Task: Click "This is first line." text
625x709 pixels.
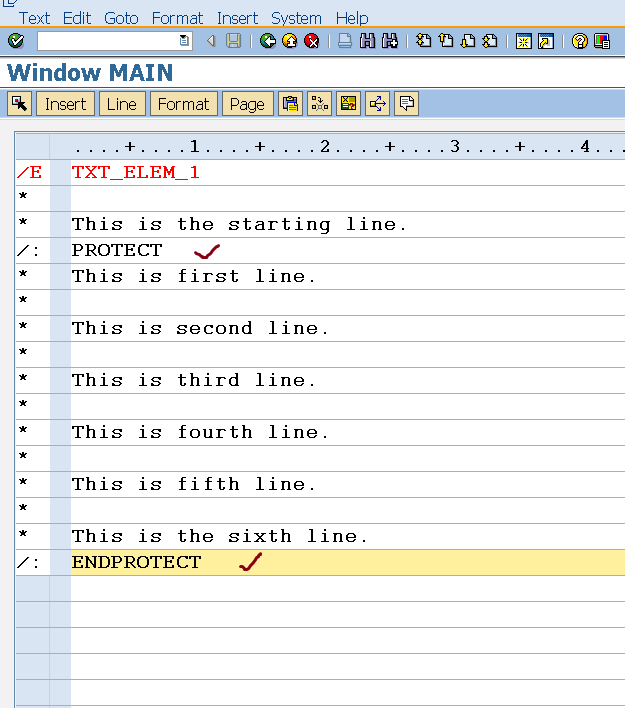Action: point(194,276)
